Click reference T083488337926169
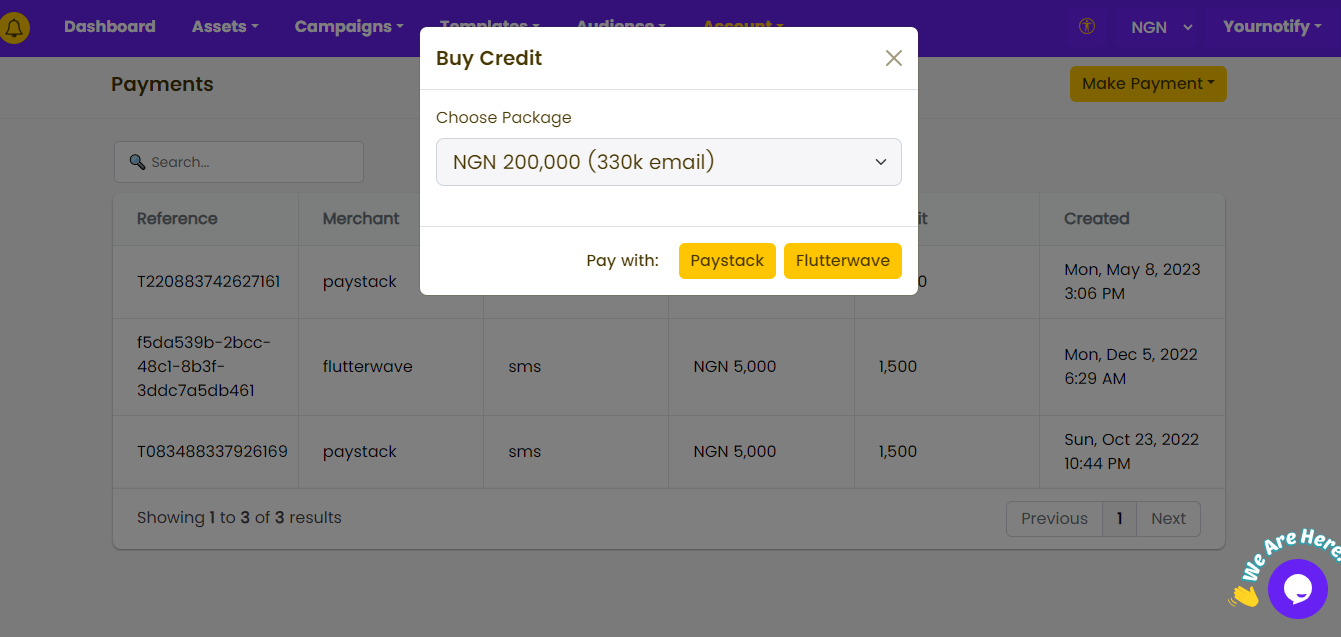Screen dimensions: 1341x637 point(212,452)
